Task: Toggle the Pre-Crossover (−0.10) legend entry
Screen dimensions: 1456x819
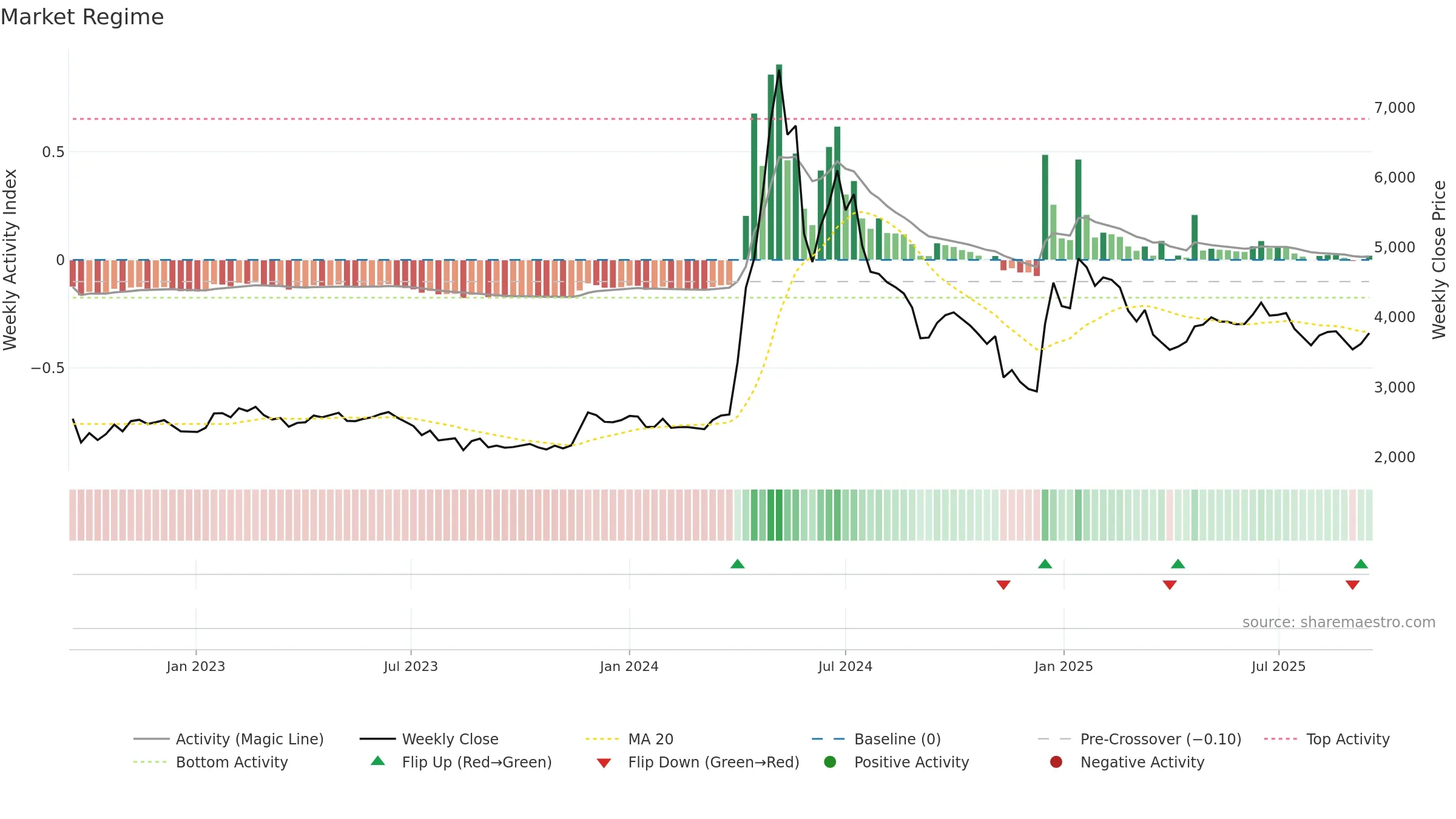Action: [1139, 739]
